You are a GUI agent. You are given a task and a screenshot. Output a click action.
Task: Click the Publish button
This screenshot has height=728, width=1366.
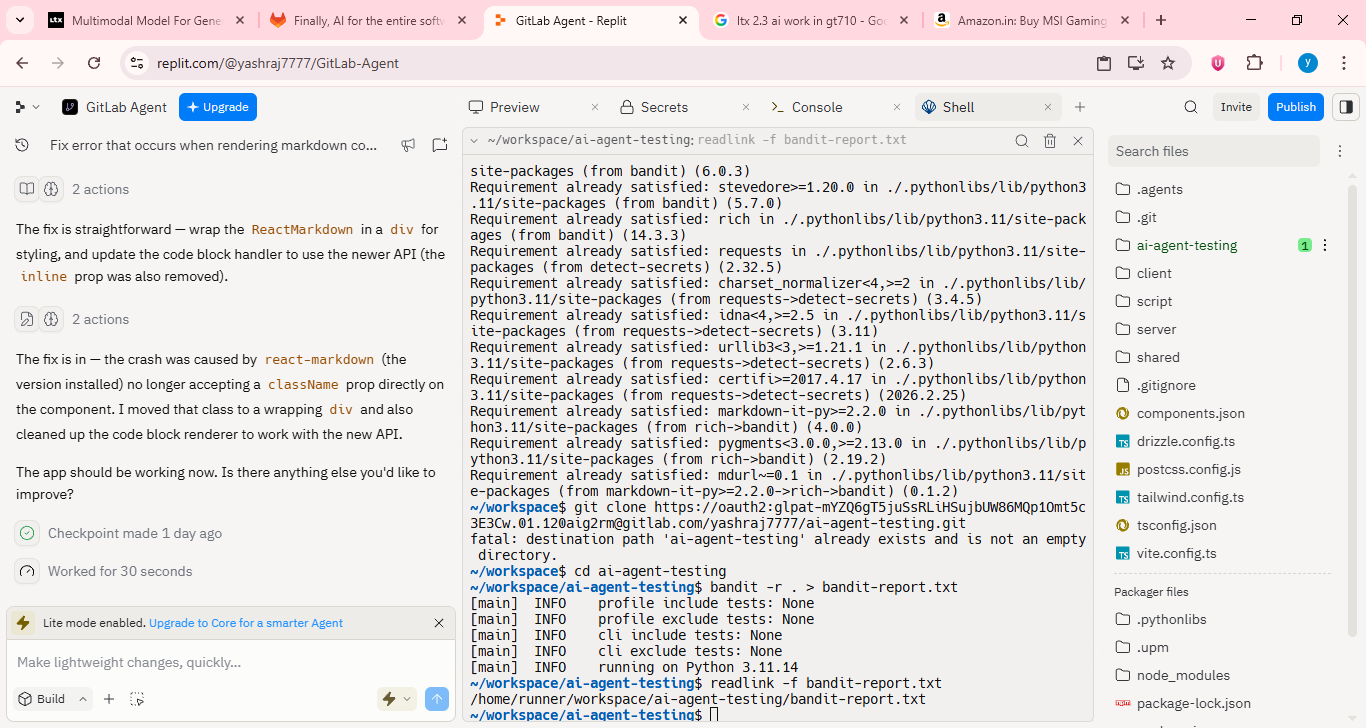tap(1296, 107)
